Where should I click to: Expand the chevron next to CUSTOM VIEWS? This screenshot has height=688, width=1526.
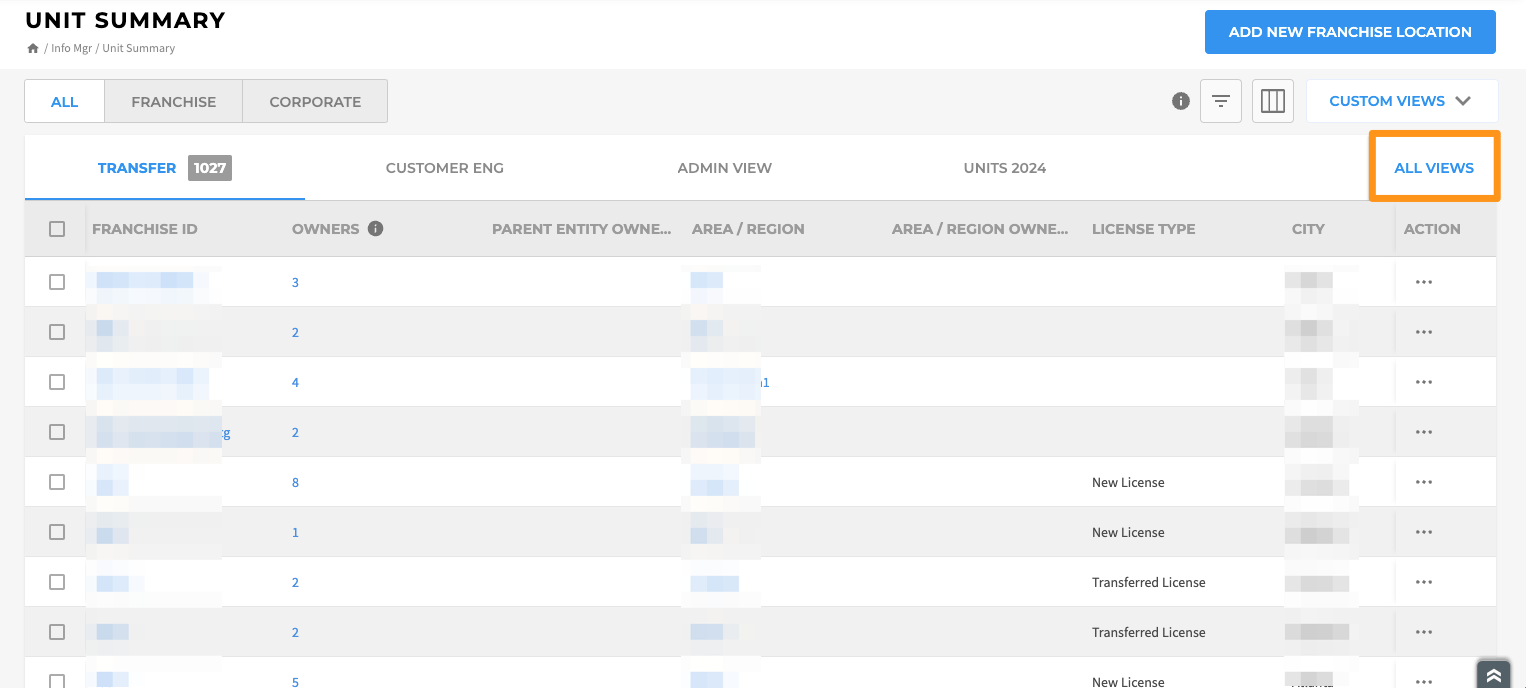click(x=1463, y=100)
